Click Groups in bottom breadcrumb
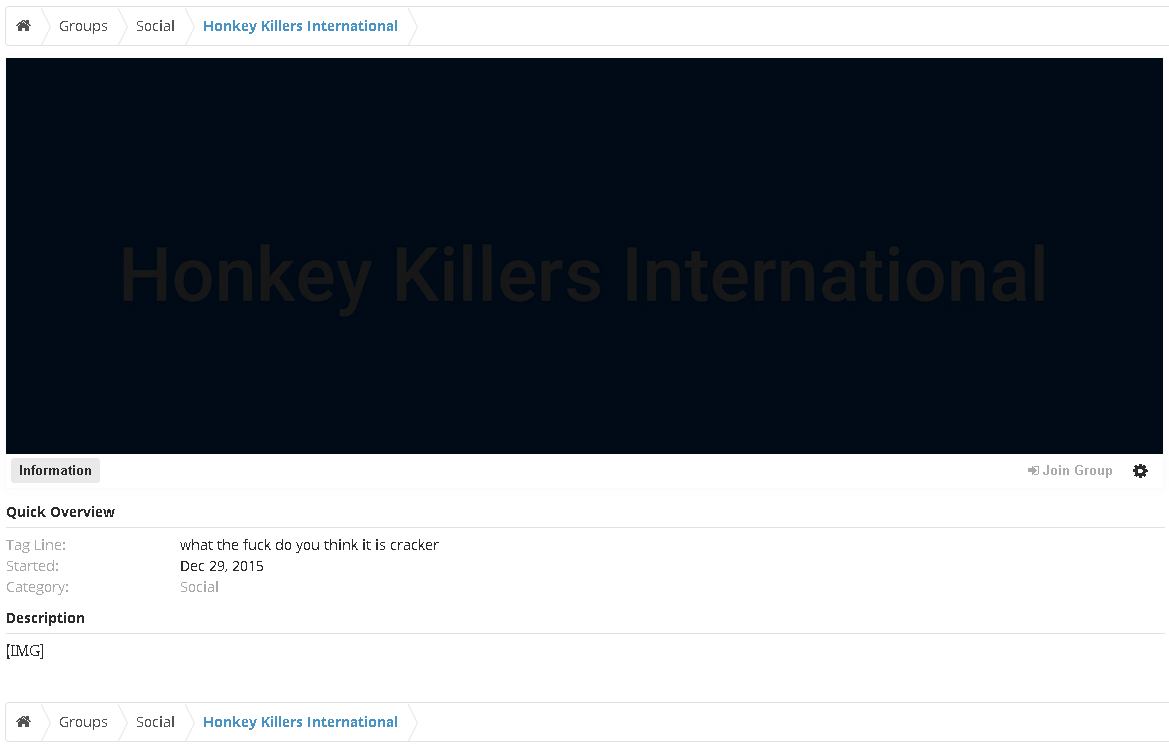Image resolution: width=1169 pixels, height=753 pixels. (x=84, y=722)
